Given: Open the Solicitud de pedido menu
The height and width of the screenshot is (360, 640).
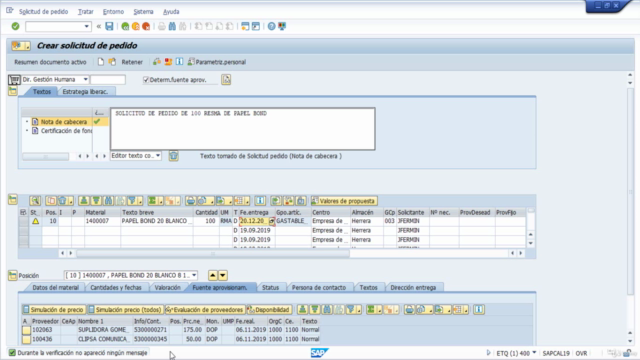Looking at the screenshot, I should coord(43,11).
